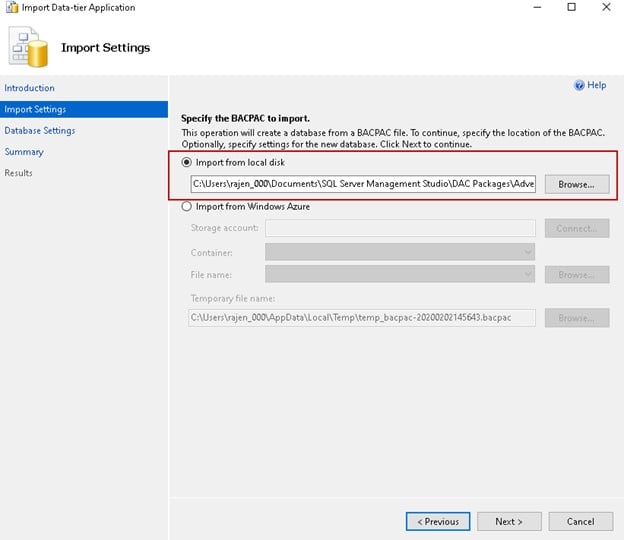Select Import from Windows Azure option
Viewport: 624px width, 540px height.
click(x=187, y=207)
